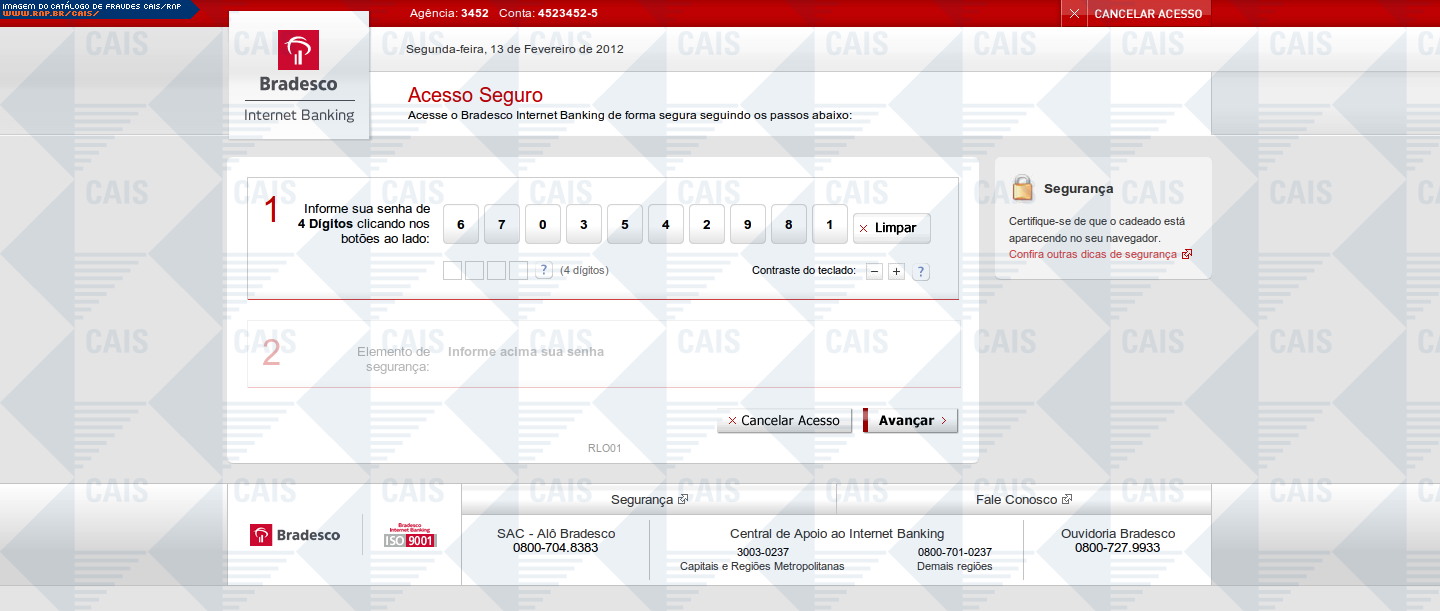Open Confira outras dicas de segurança link

click(x=1093, y=254)
